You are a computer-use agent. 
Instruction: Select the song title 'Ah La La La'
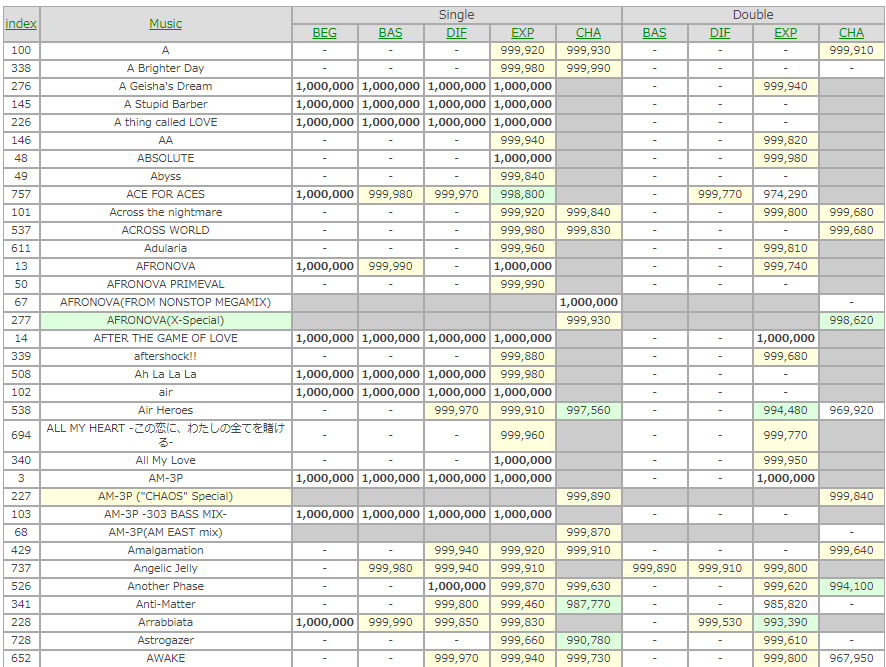point(166,374)
